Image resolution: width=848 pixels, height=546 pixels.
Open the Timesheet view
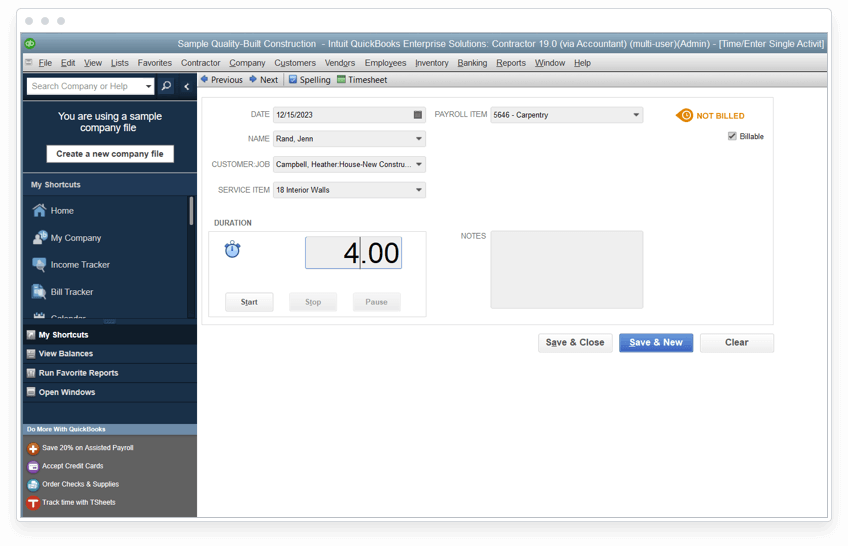pyautogui.click(x=362, y=79)
